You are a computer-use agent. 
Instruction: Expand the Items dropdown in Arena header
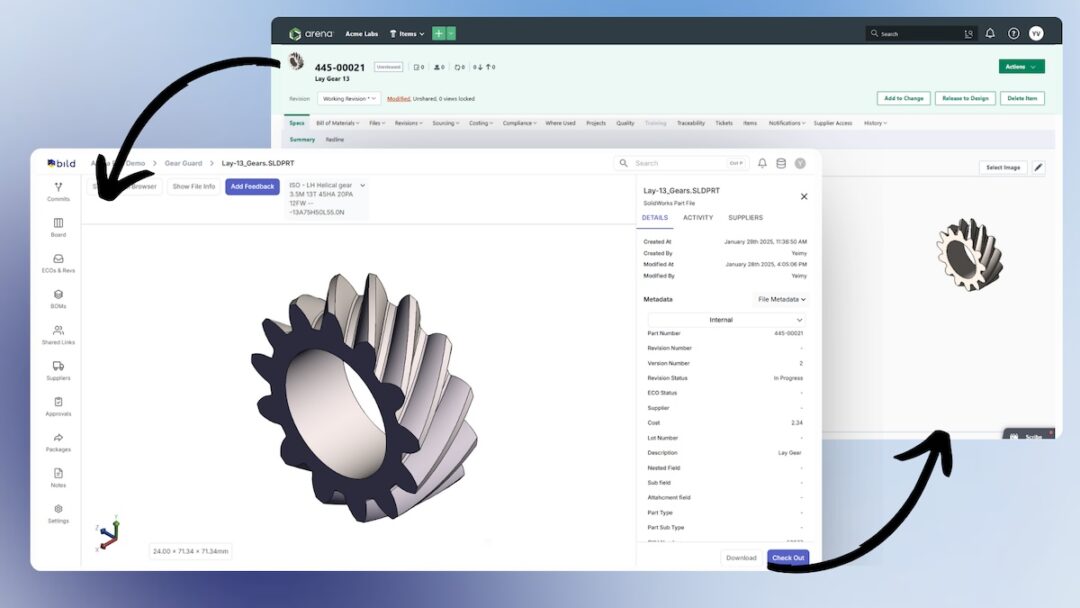point(408,33)
